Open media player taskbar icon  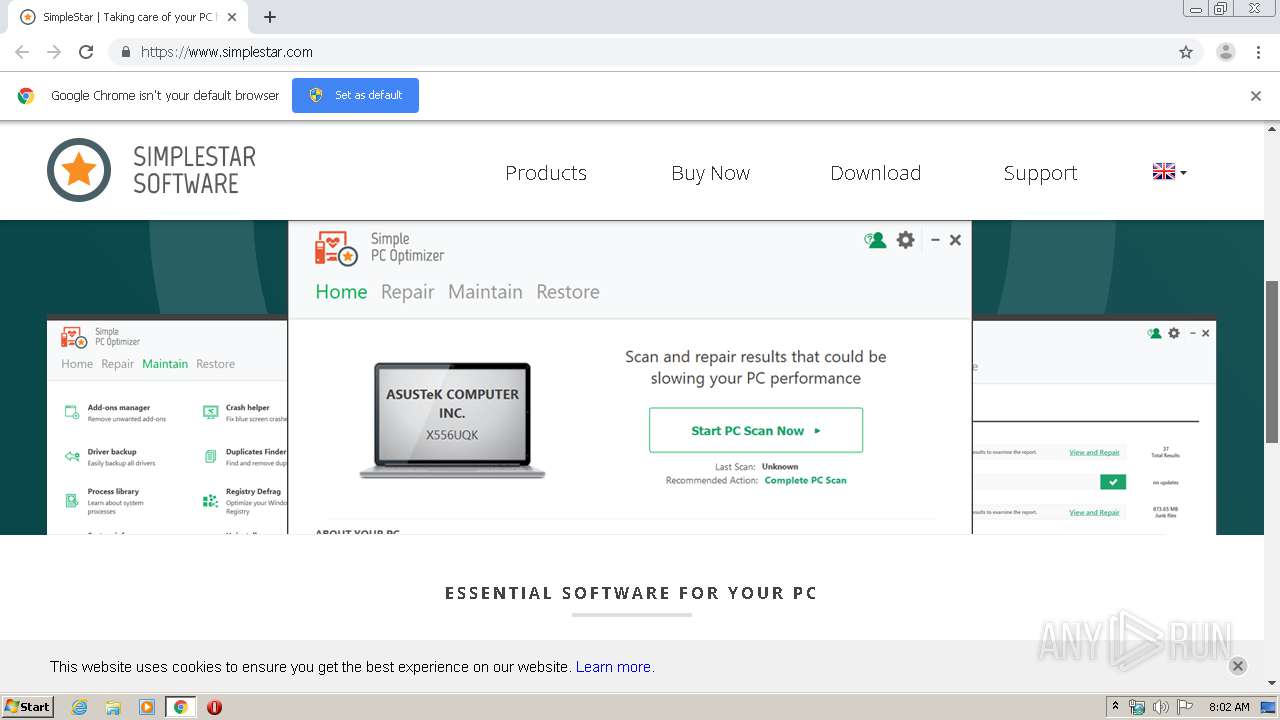[x=147, y=707]
